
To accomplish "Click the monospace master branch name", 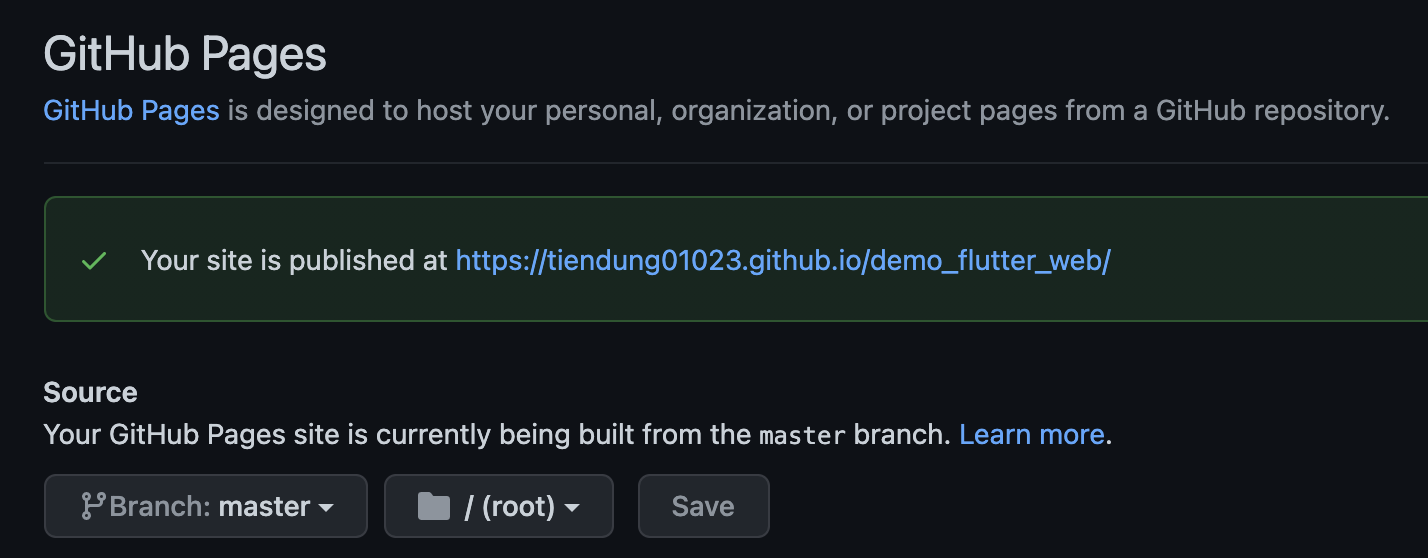I will point(802,436).
